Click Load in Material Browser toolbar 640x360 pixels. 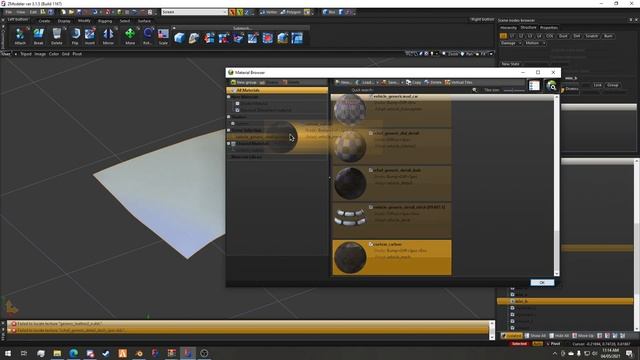365,82
